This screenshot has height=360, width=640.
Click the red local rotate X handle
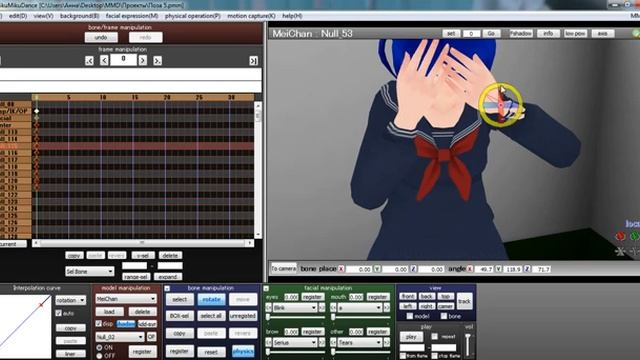point(620,236)
